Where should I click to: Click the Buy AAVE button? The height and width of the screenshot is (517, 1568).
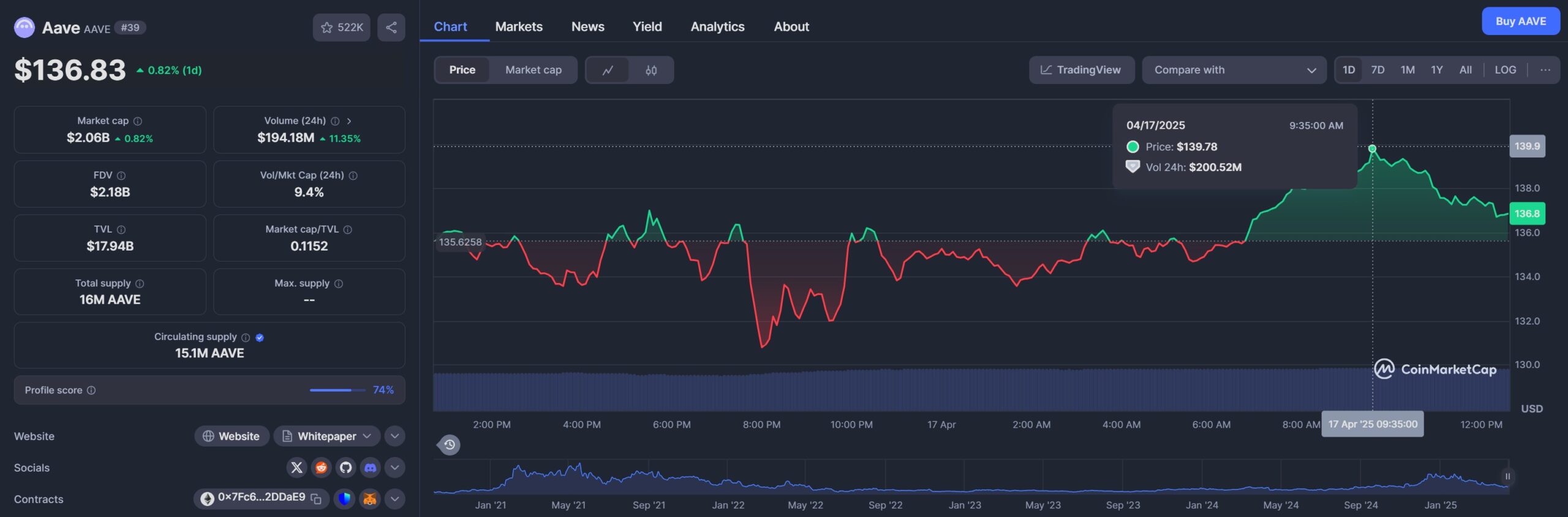point(1521,21)
